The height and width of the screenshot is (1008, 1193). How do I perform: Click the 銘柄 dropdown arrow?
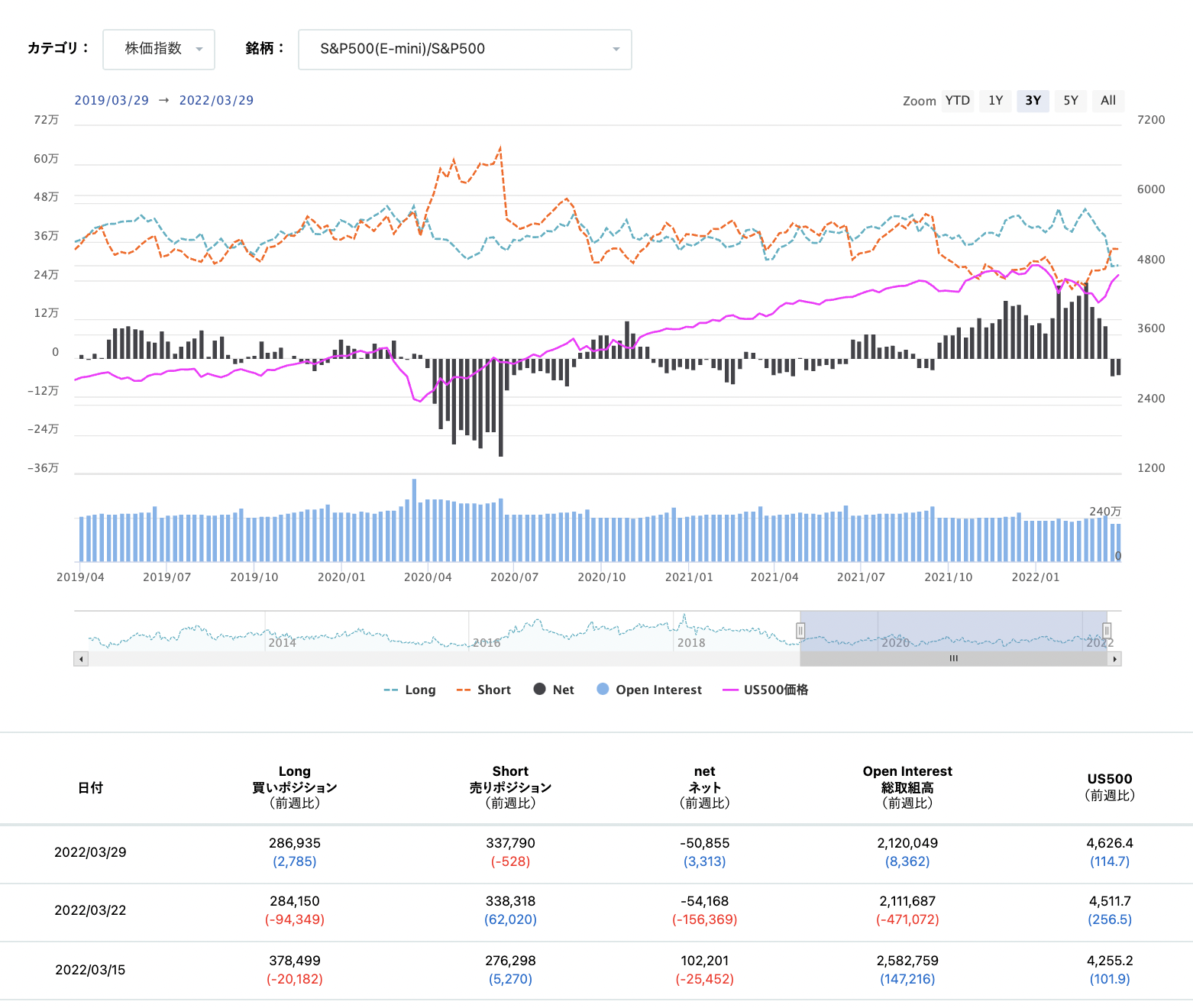(x=616, y=50)
